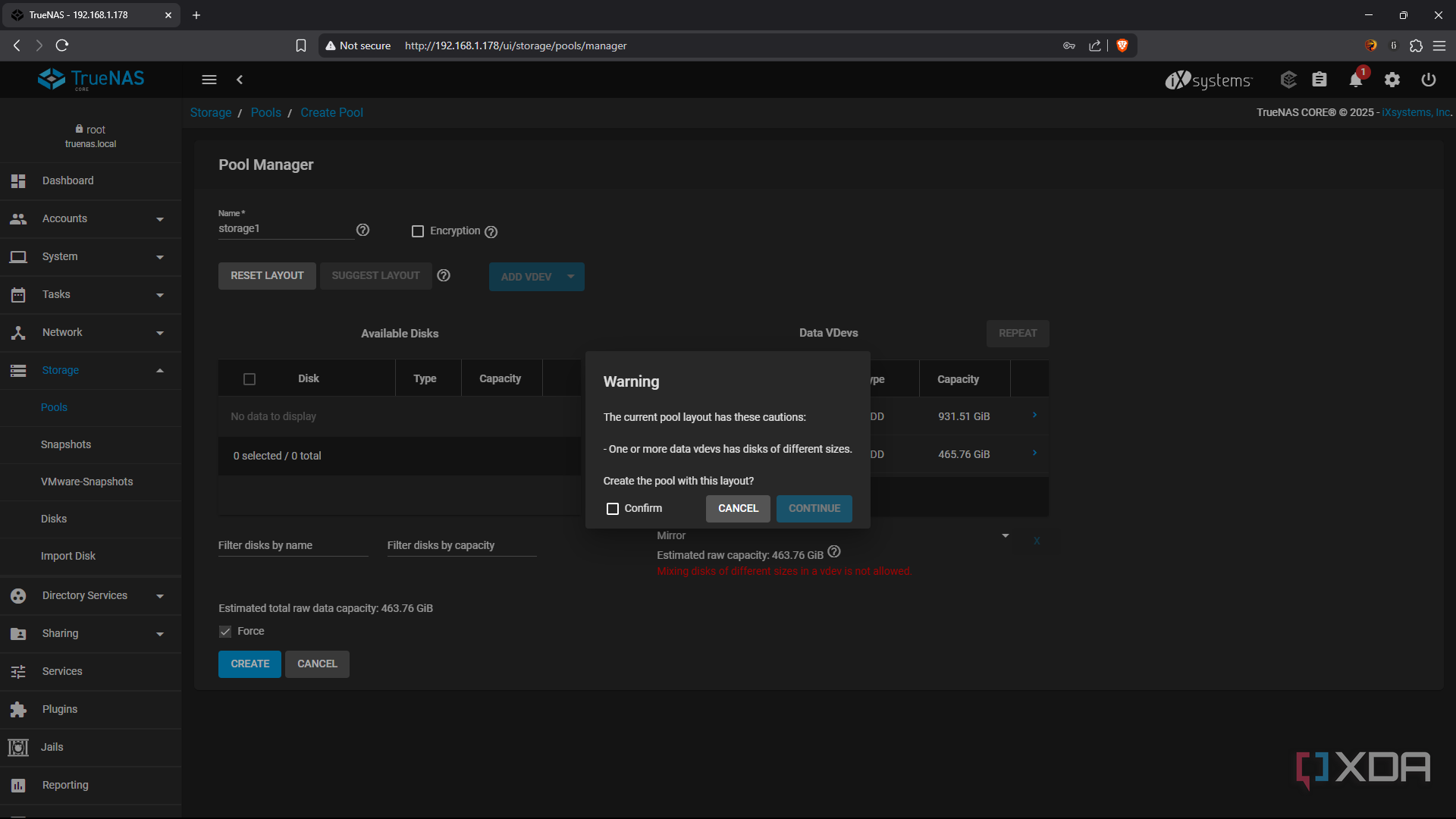Open the iXsystems, Inc. link
Viewport: 1456px width, 819px height.
pos(1416,112)
